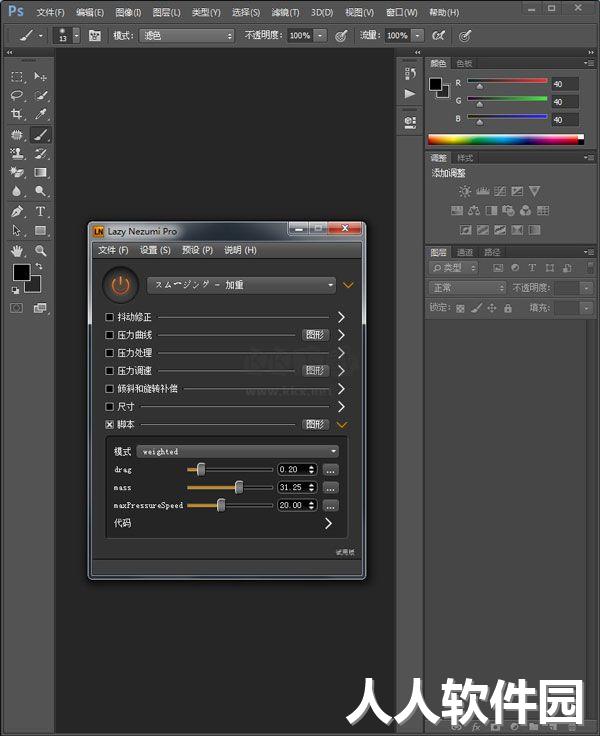The width and height of the screenshot is (600, 736).
Task: Open the flow 100% dropdown arrow
Action: 417,36
